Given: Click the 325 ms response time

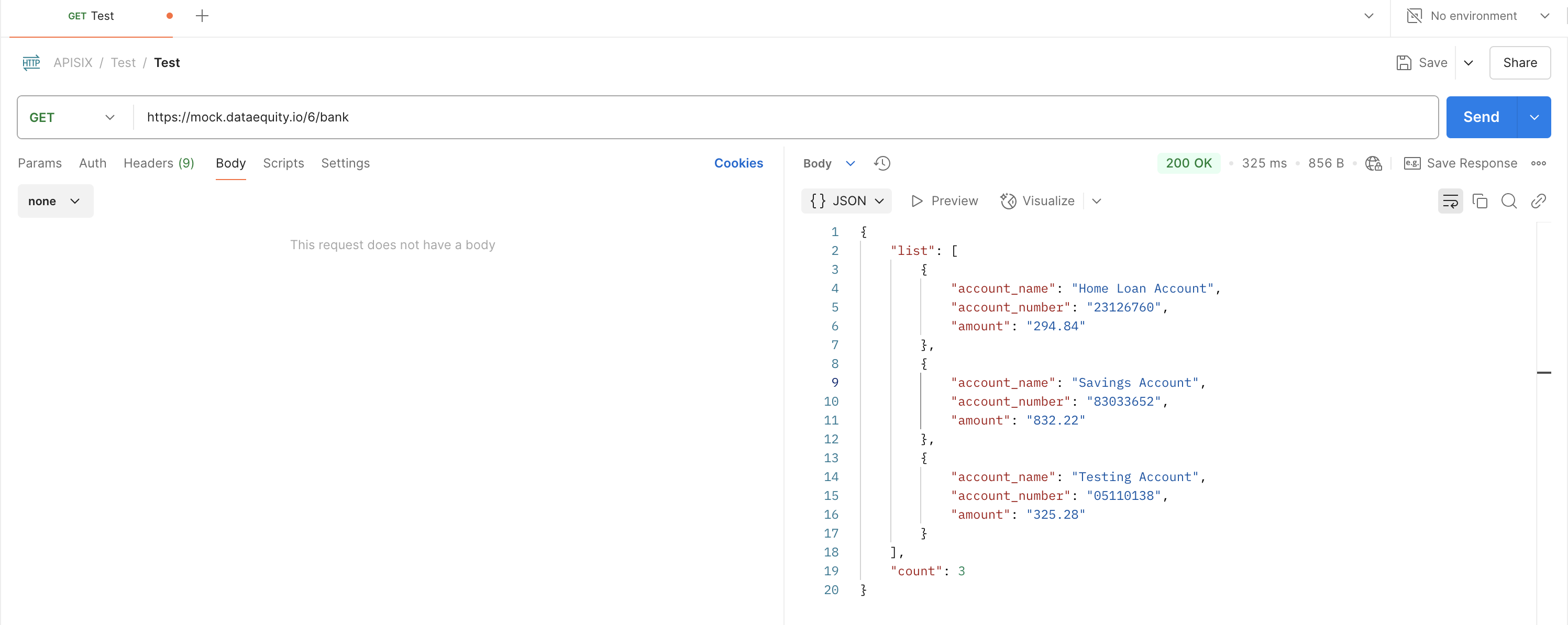Looking at the screenshot, I should tap(1264, 163).
